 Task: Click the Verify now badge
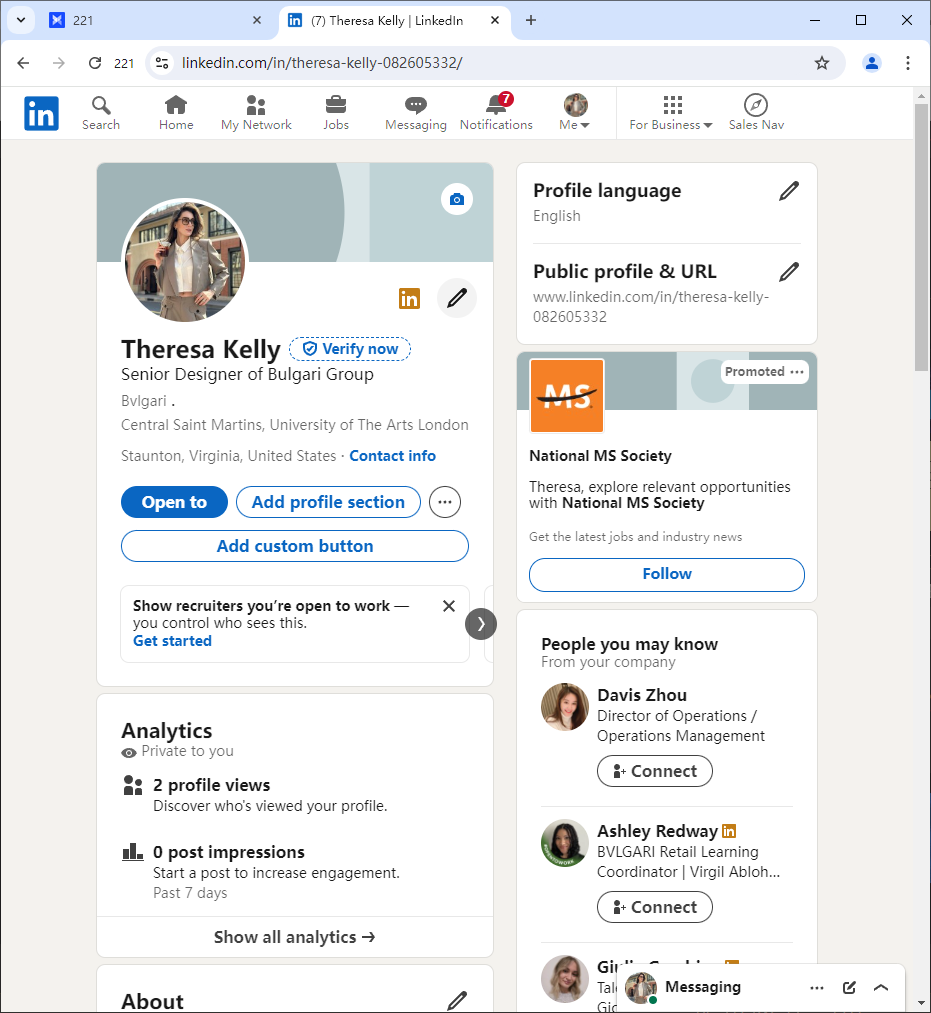pos(350,349)
